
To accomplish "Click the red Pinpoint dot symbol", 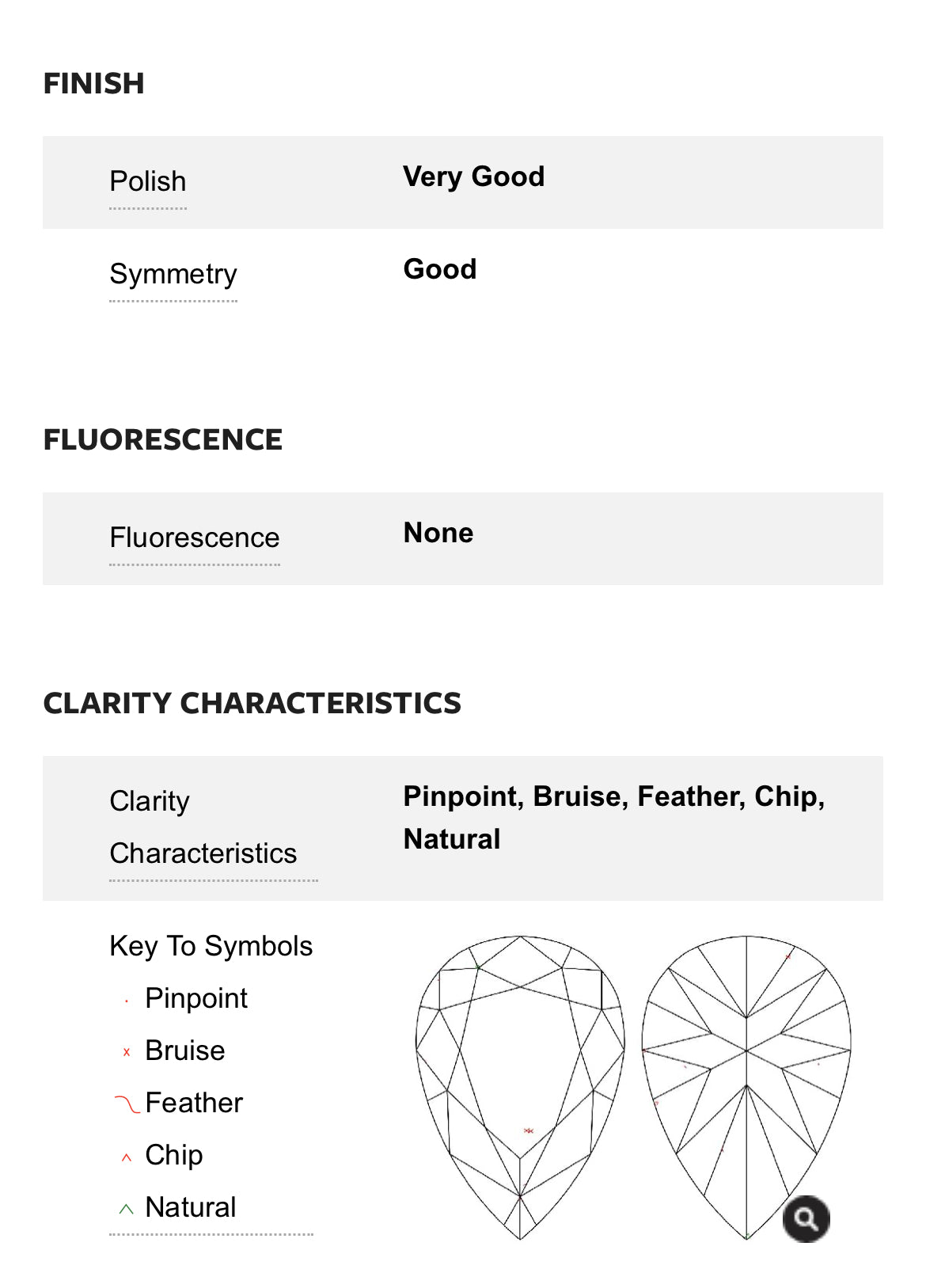I will (x=127, y=1001).
